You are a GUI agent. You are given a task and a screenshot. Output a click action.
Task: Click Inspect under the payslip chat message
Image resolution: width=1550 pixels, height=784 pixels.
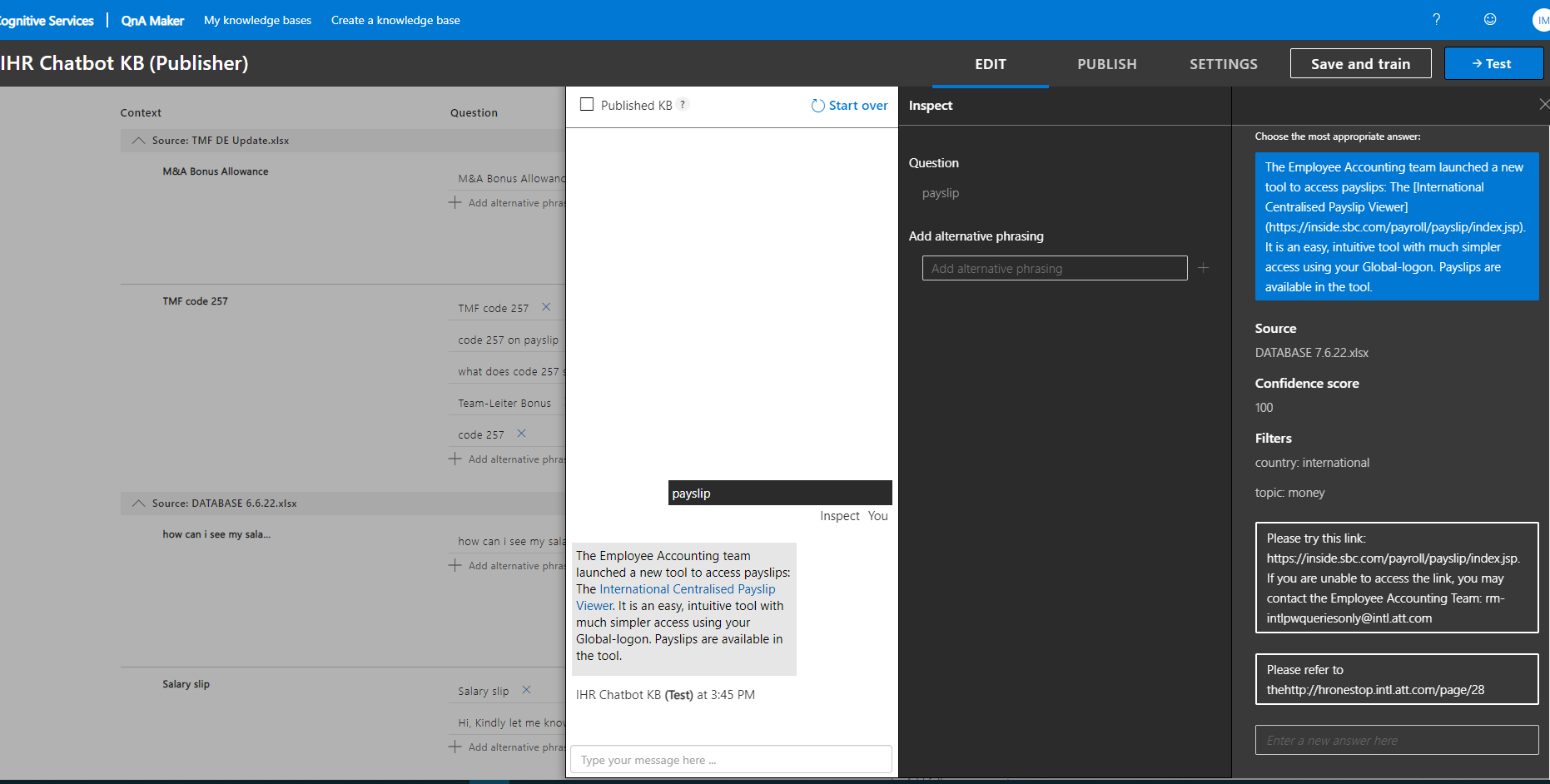[x=839, y=515]
